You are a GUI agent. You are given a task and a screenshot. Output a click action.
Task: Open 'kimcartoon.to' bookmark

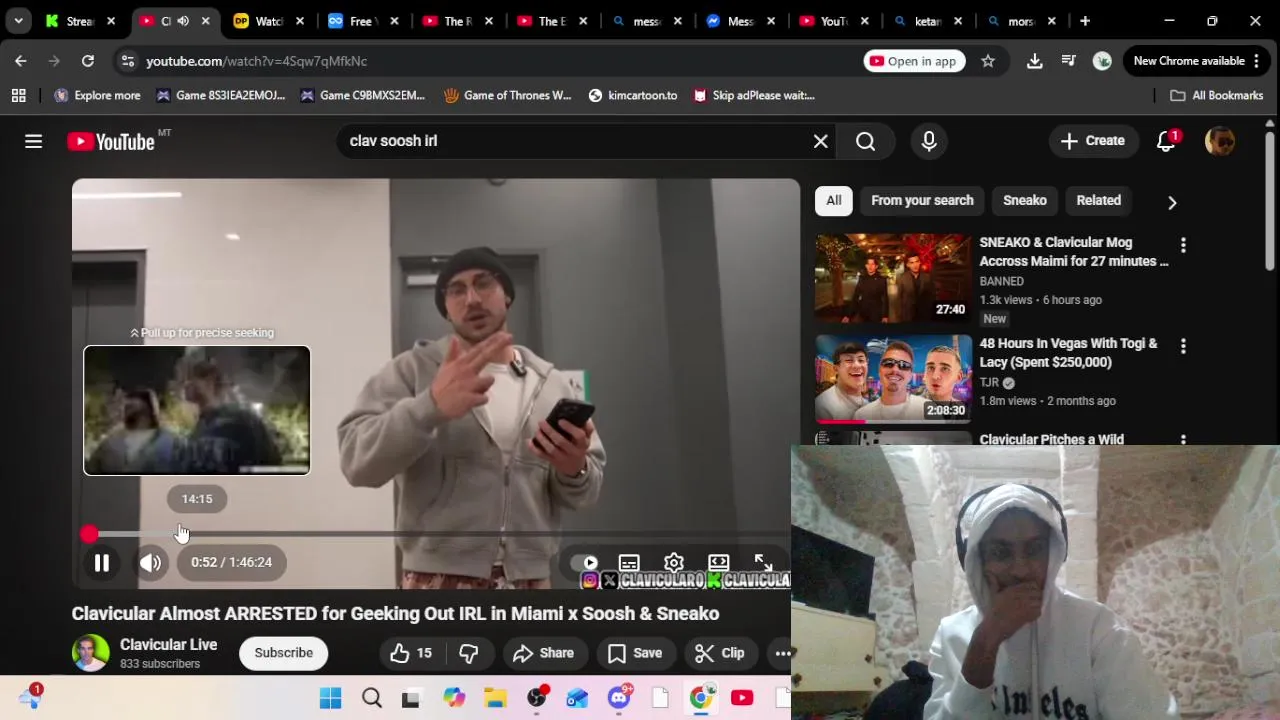click(x=633, y=95)
